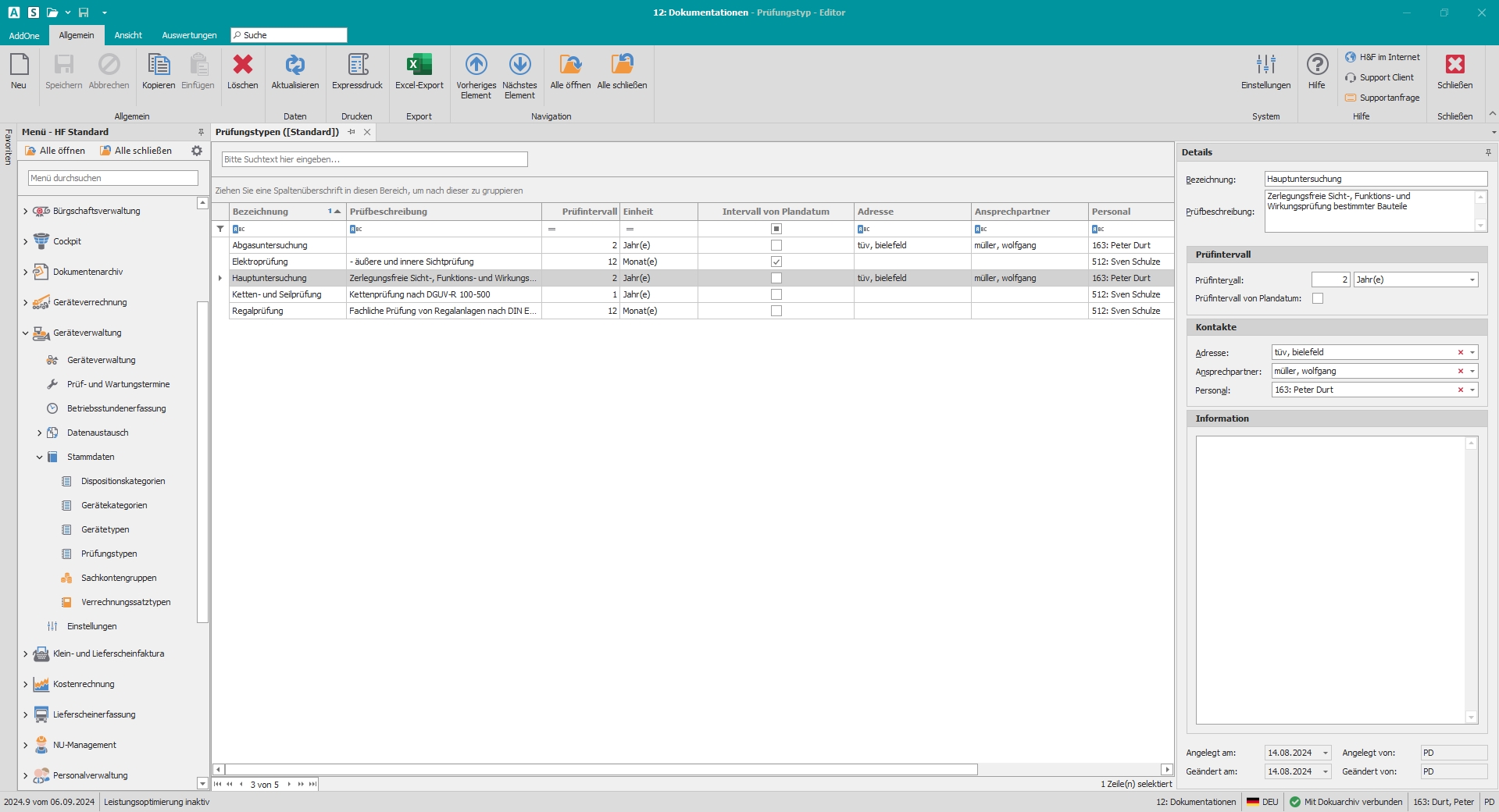The height and width of the screenshot is (812, 1499).
Task: Click the Löschen red X icon
Action: pos(242,65)
